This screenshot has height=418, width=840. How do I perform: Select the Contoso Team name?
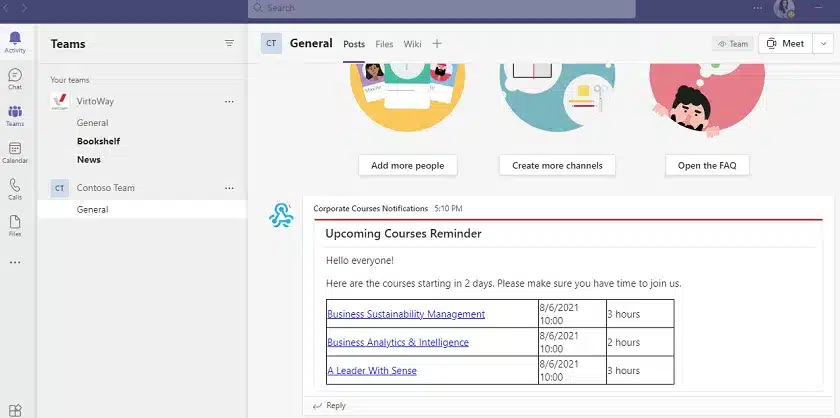point(106,188)
